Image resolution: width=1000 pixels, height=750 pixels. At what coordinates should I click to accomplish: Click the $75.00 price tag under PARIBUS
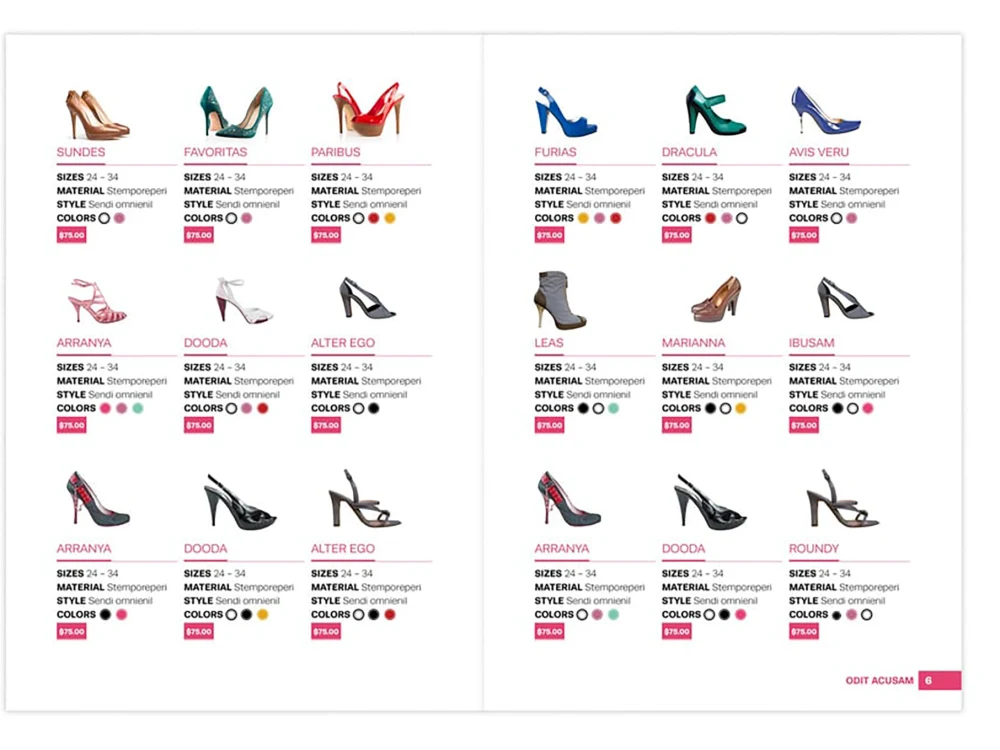pyautogui.click(x=325, y=233)
